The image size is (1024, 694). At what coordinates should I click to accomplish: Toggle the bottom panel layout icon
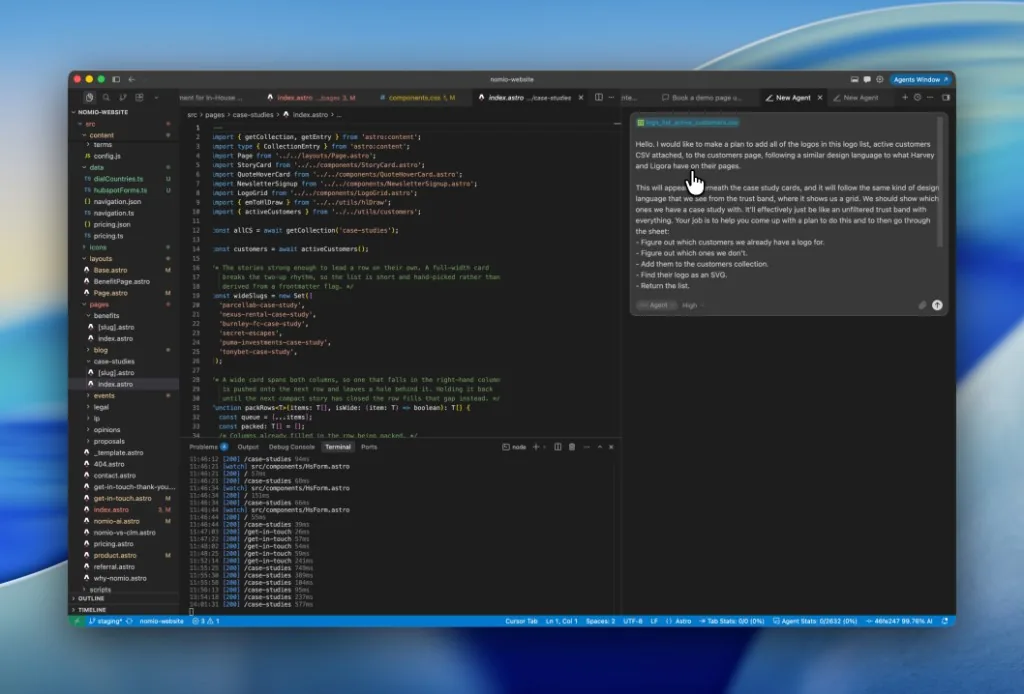tap(854, 79)
